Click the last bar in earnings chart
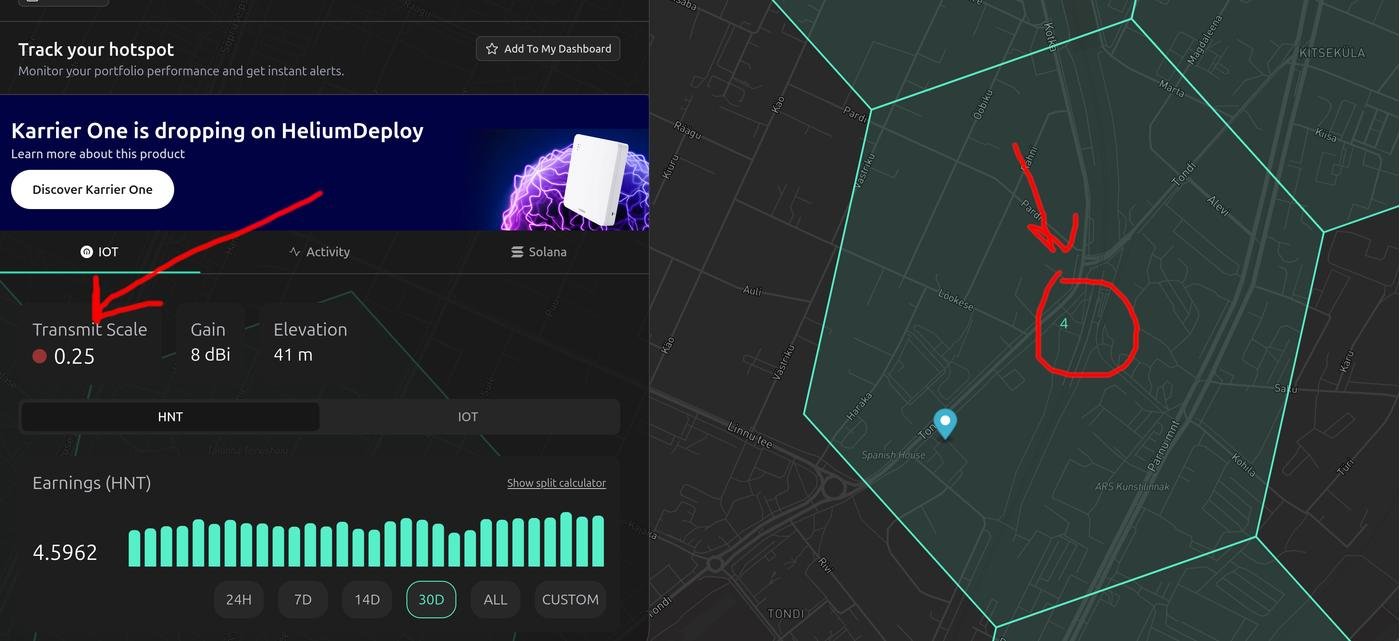The height and width of the screenshot is (641, 1400). click(598, 541)
